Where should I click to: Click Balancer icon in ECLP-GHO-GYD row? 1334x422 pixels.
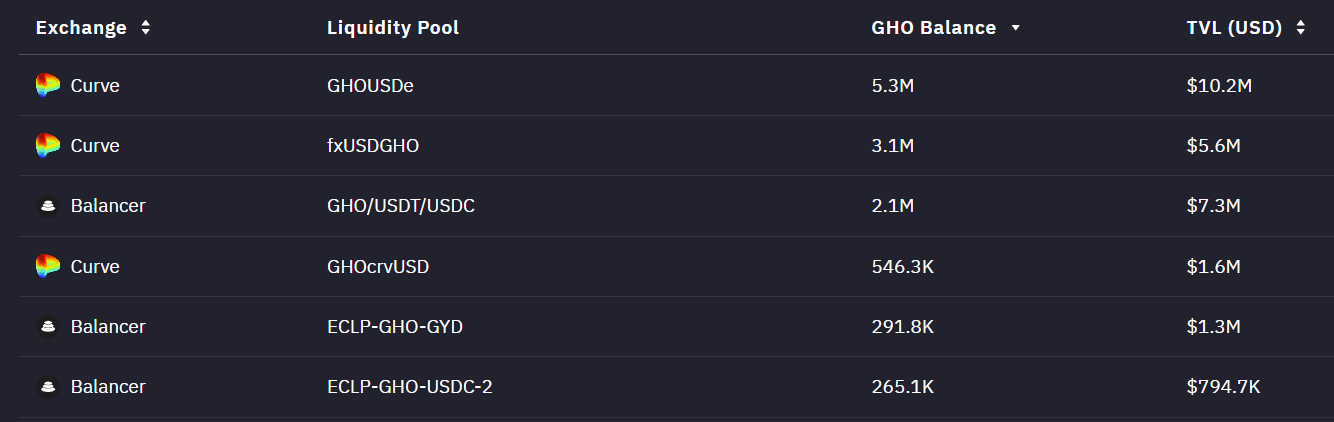48,327
